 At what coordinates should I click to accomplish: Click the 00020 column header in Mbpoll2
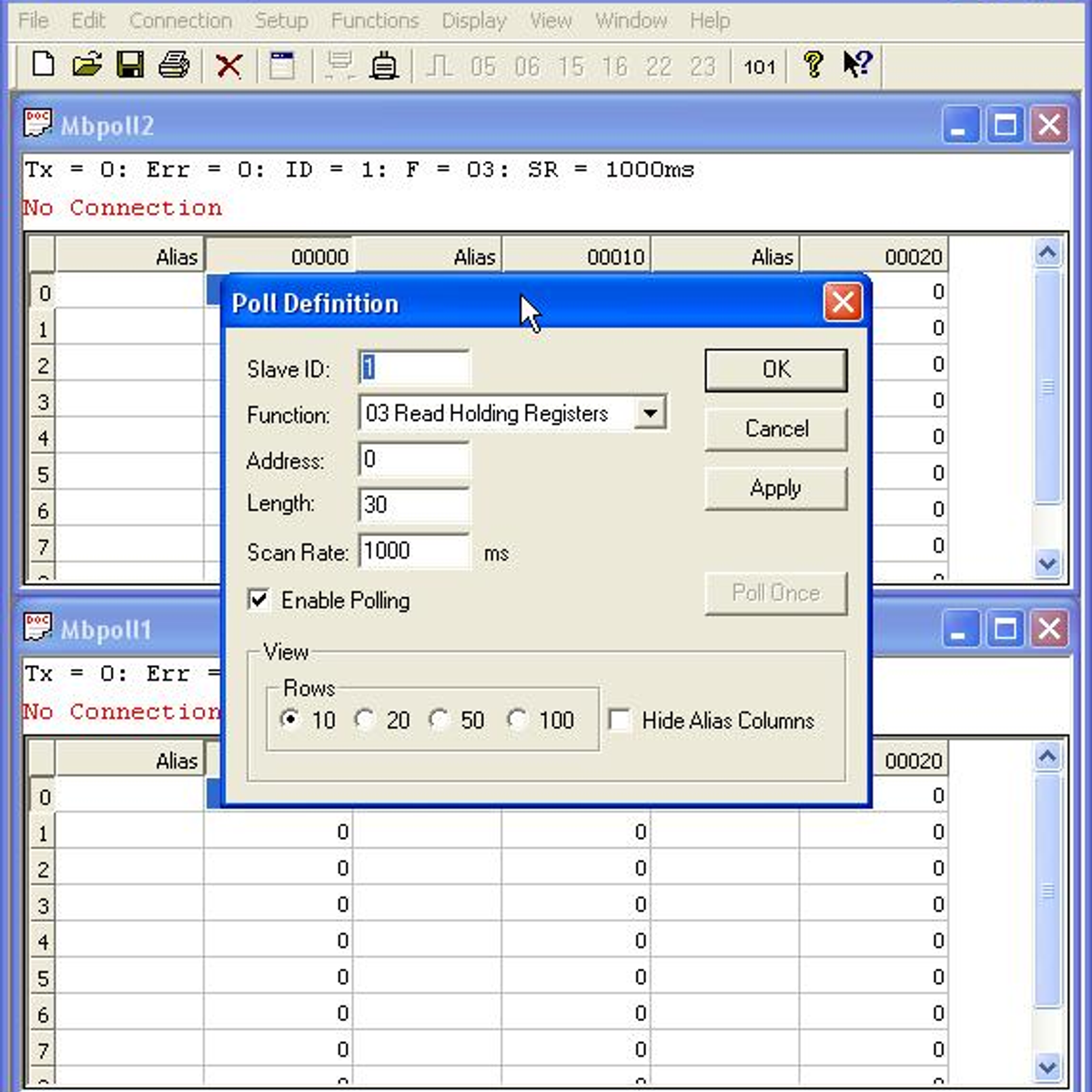coord(874,257)
